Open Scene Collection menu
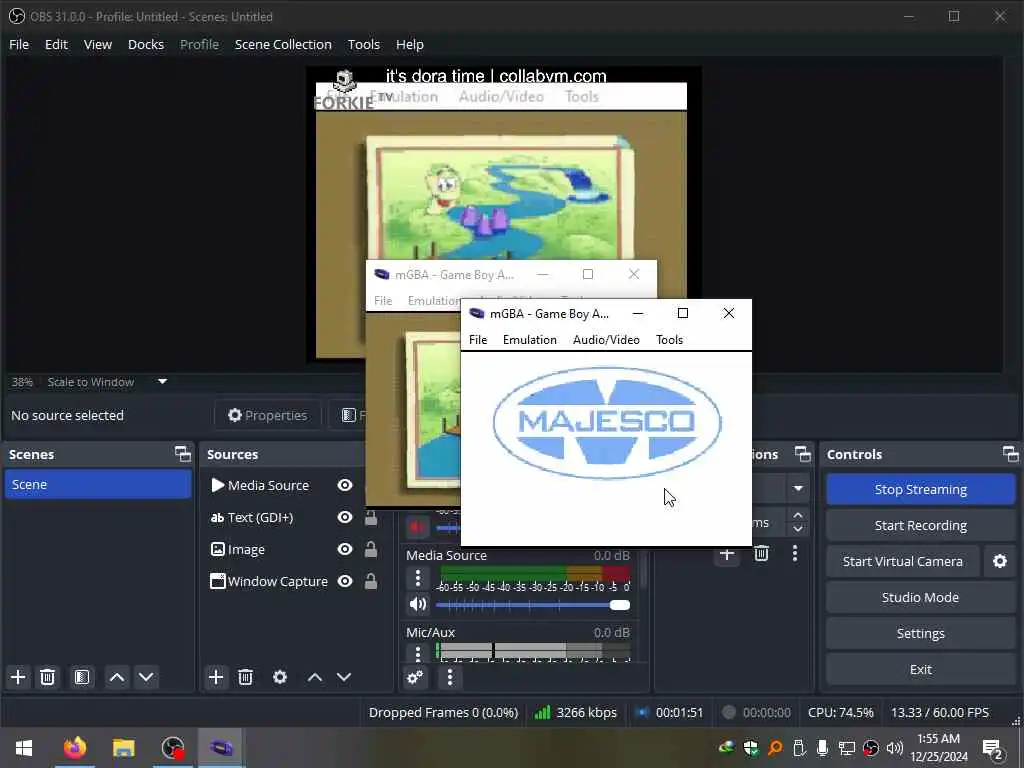 tap(283, 44)
